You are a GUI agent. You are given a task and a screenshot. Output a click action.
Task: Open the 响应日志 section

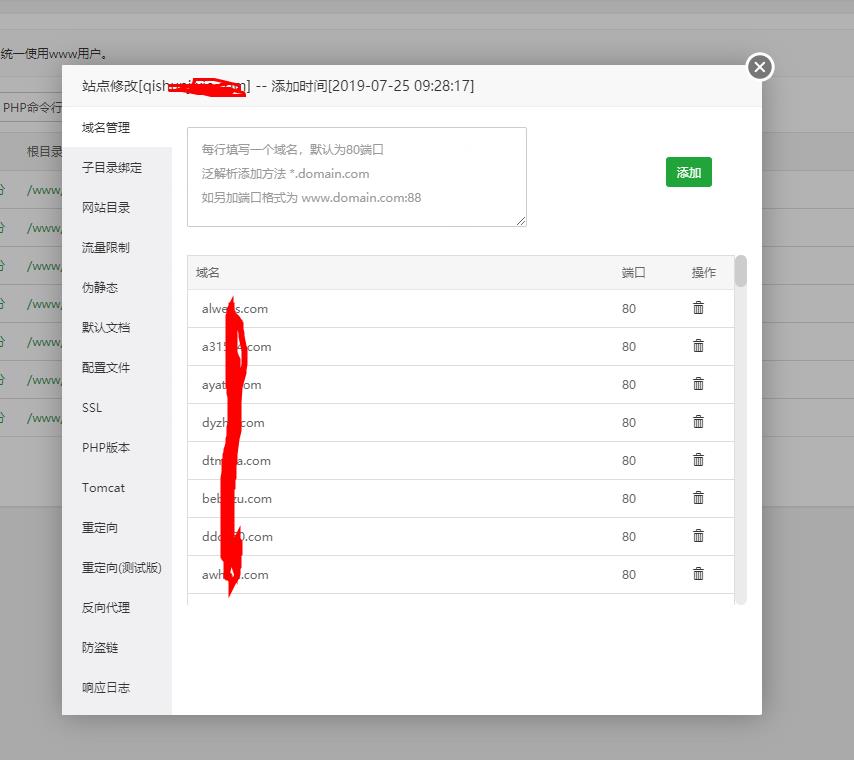click(x=104, y=687)
